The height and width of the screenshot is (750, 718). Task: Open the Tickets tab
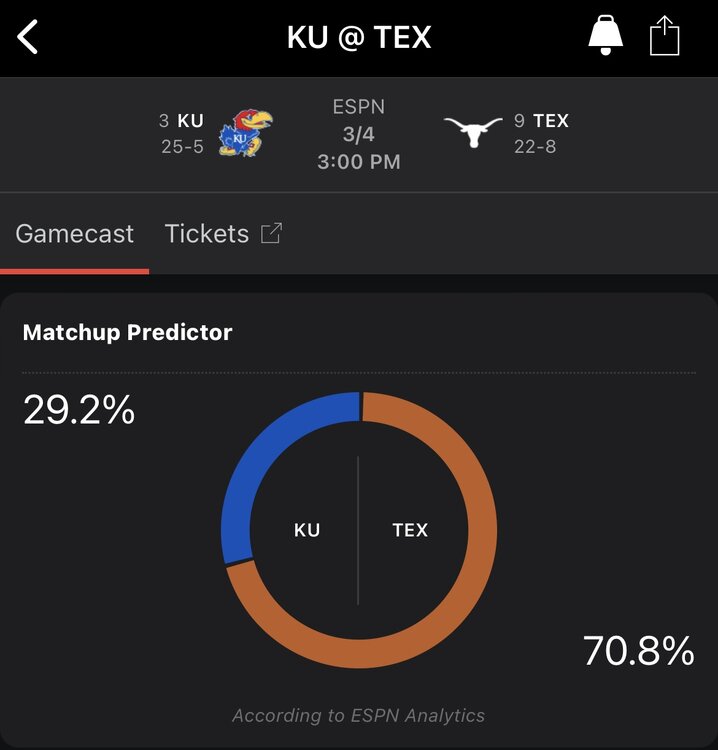point(207,234)
